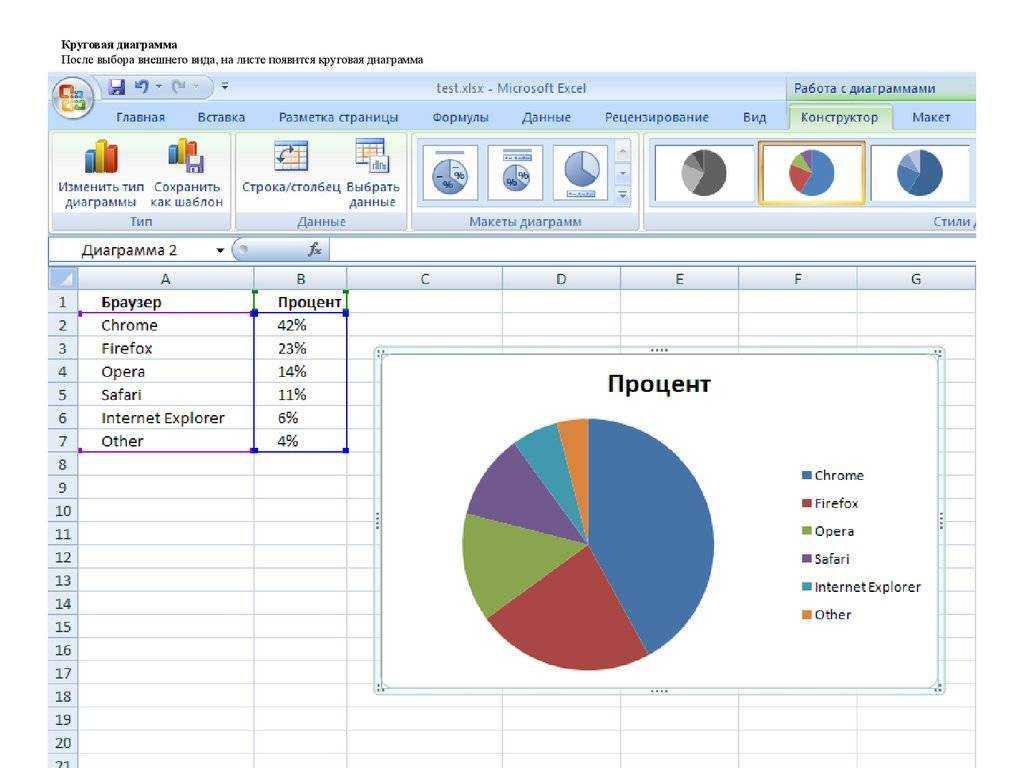Open the Office button menu
This screenshot has height=768, width=1024.
click(x=72, y=98)
